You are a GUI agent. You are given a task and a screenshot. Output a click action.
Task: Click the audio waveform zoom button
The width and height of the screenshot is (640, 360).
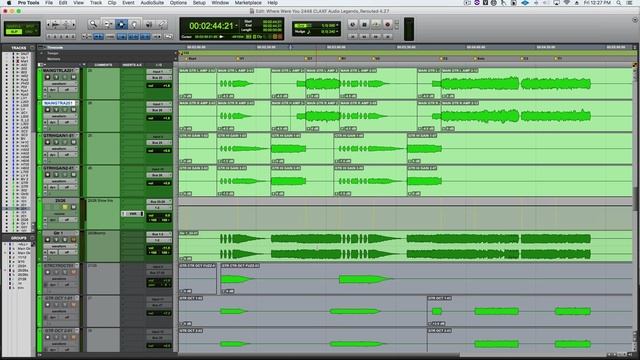tap(56, 25)
